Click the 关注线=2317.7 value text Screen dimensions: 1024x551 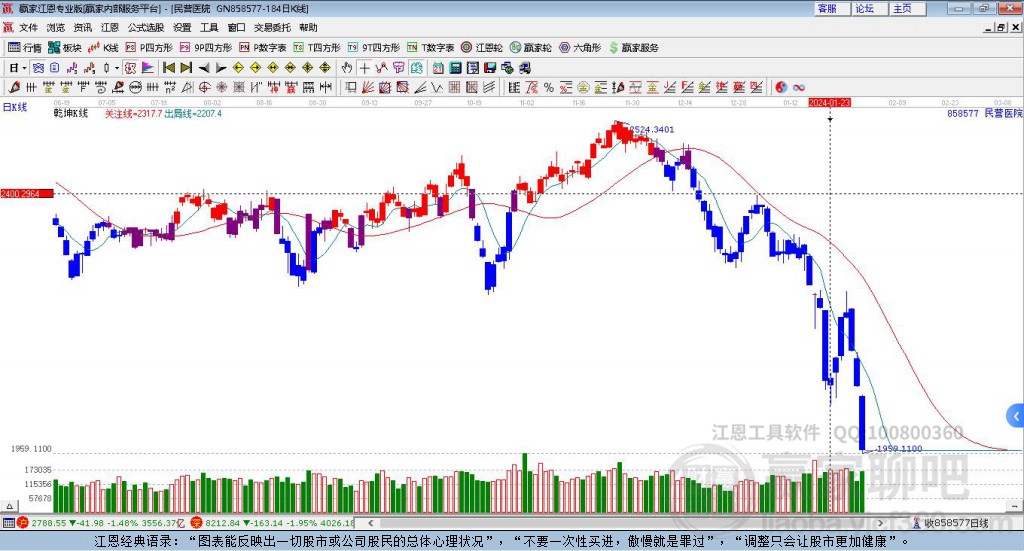[x=133, y=114]
